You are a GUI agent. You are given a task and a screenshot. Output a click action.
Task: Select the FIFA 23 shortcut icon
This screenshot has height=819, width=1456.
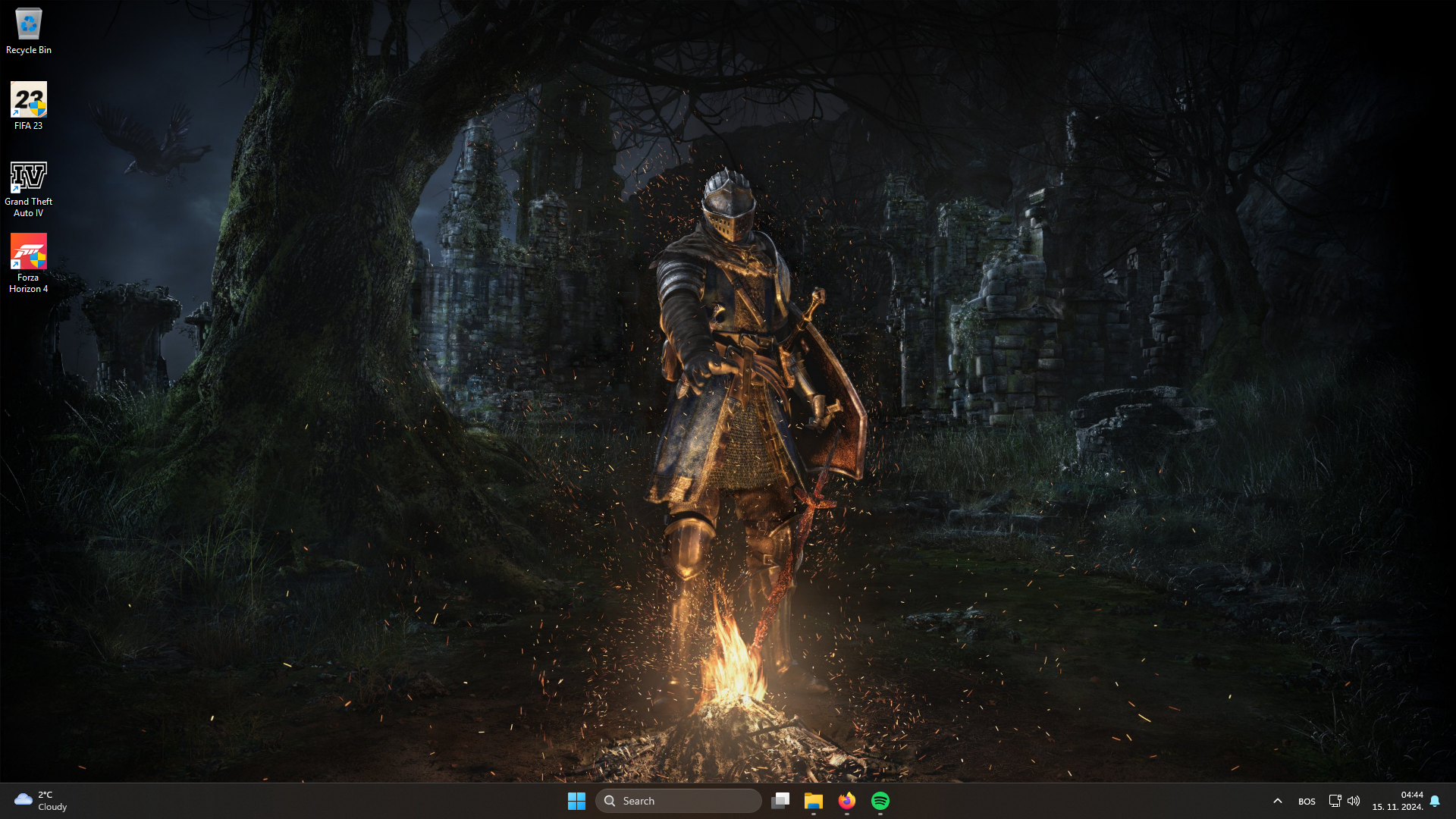(28, 106)
